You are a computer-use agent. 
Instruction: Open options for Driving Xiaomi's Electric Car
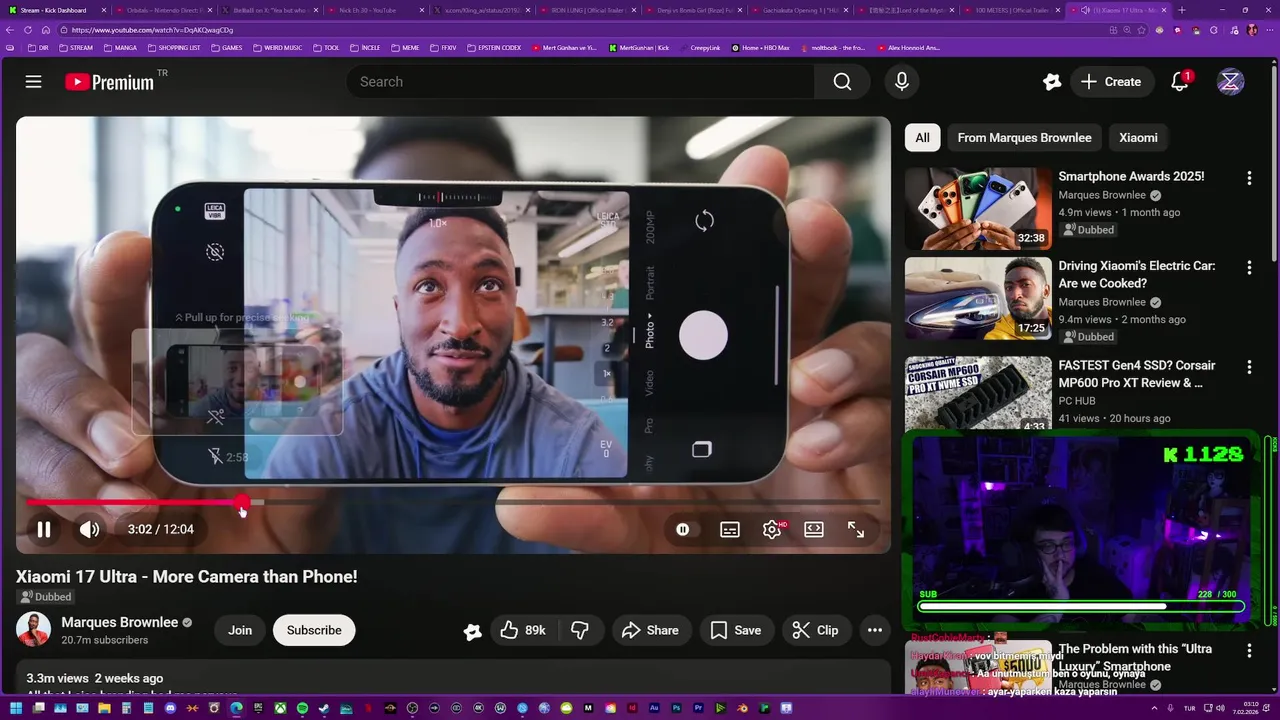[1249, 268]
